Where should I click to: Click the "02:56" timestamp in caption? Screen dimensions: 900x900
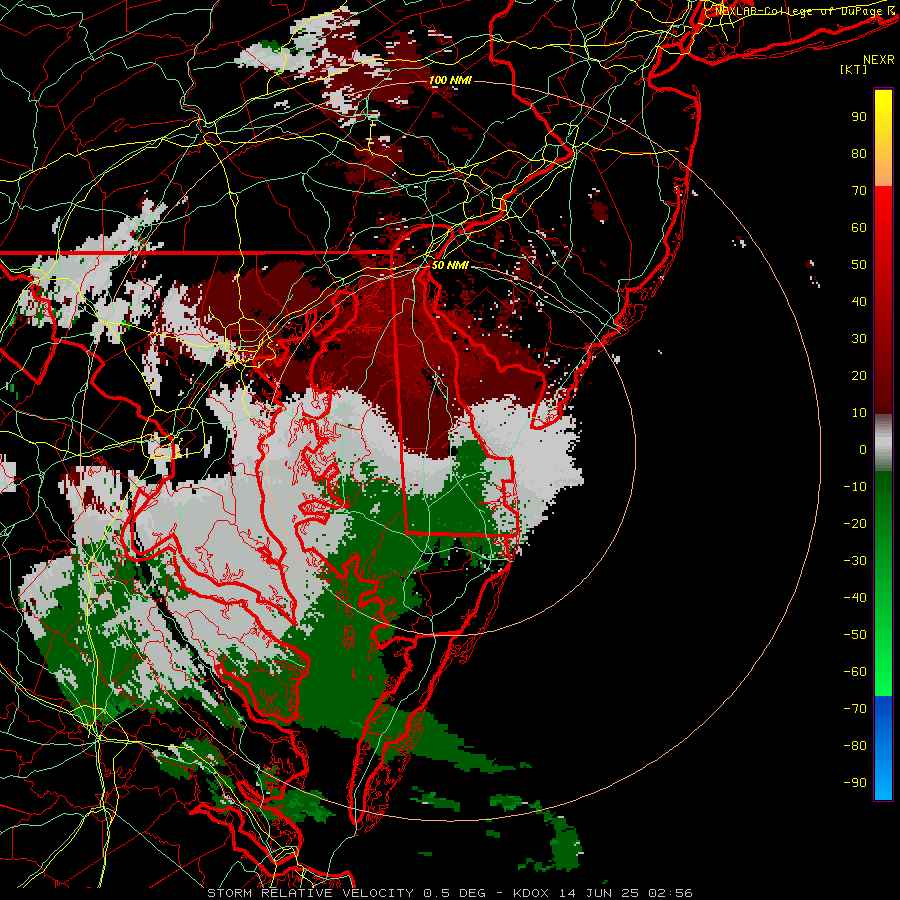pos(670,893)
